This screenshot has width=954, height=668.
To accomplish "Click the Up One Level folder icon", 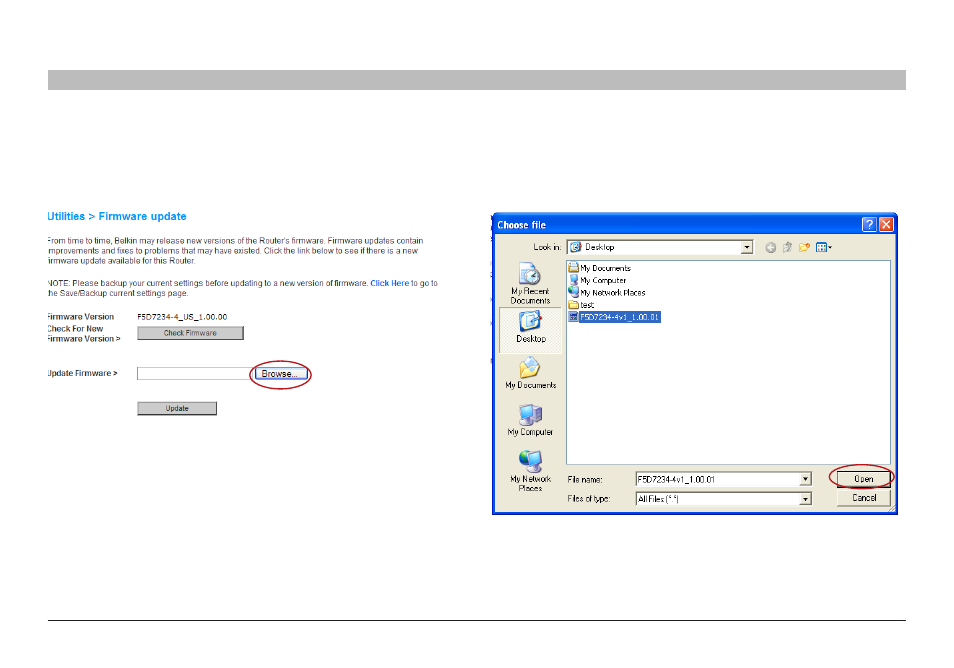I will pyautogui.click(x=787, y=247).
